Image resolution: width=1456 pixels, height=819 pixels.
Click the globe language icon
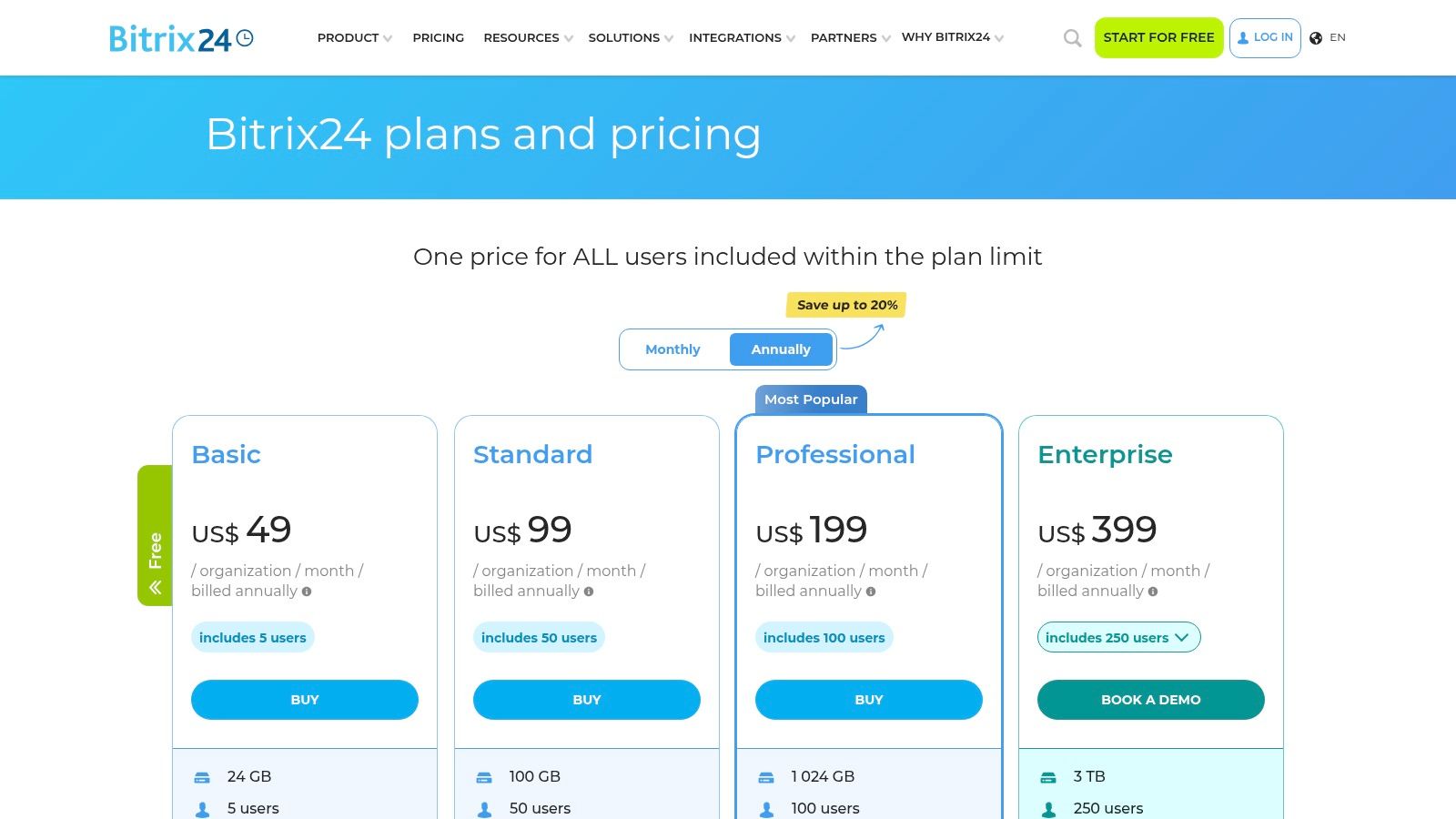[x=1314, y=37]
